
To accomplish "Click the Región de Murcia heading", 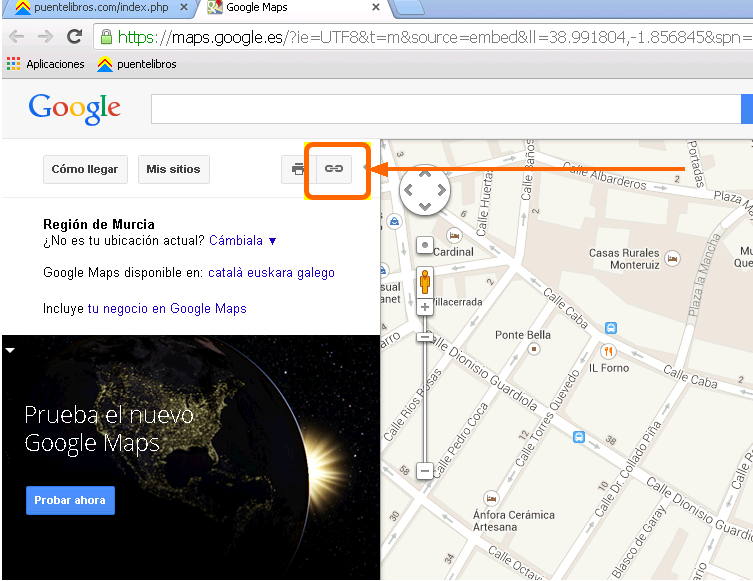I will click(99, 224).
